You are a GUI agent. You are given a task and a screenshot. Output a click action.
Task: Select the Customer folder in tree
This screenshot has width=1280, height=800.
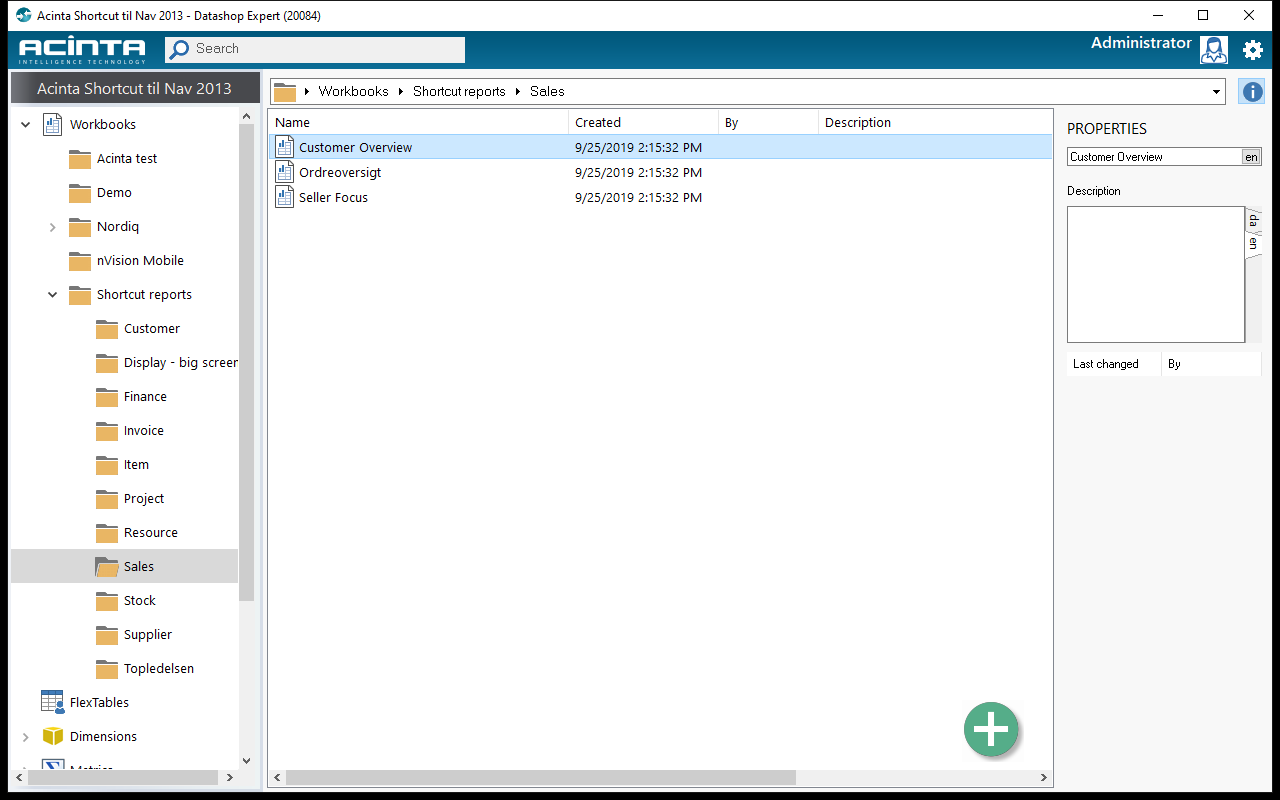pyautogui.click(x=152, y=329)
